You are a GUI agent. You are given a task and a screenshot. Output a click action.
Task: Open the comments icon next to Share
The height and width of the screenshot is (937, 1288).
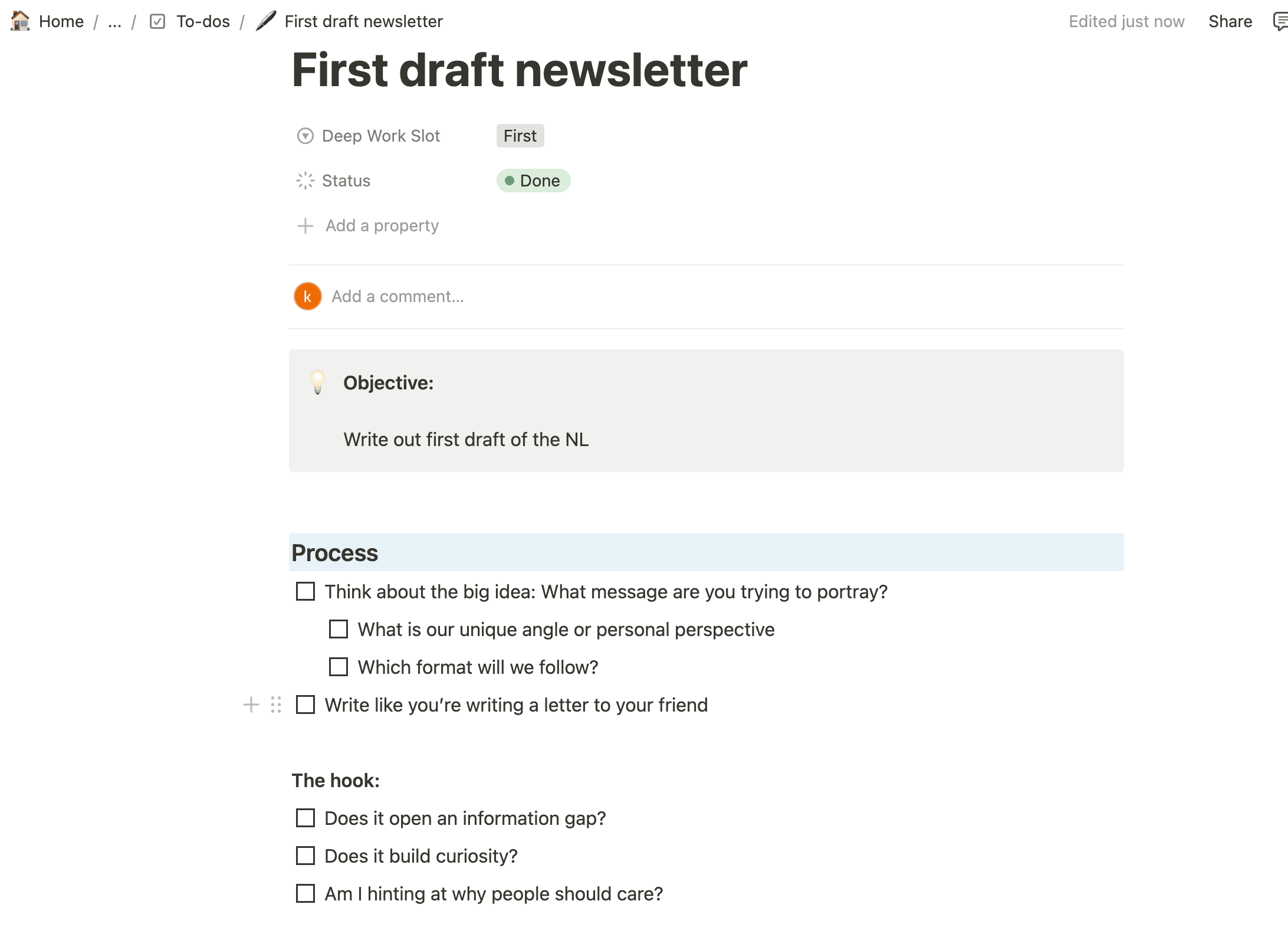[x=1280, y=22]
